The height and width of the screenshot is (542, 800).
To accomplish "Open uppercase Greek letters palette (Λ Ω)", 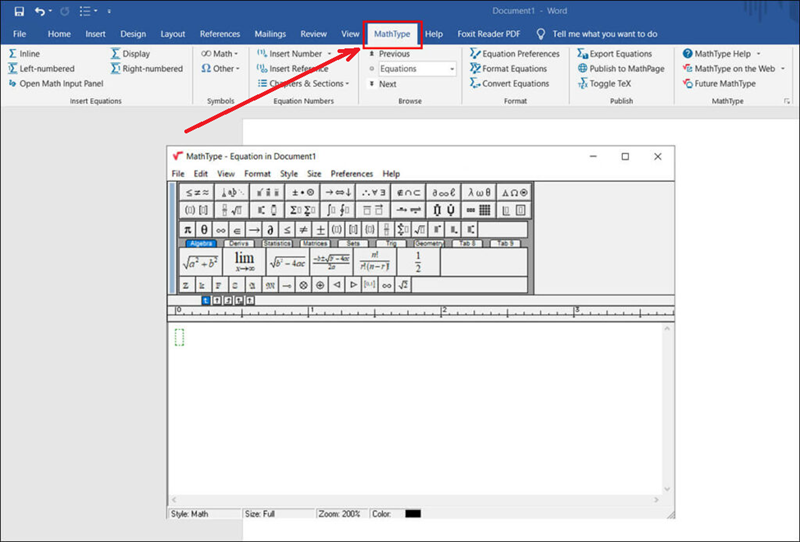I will 514,192.
